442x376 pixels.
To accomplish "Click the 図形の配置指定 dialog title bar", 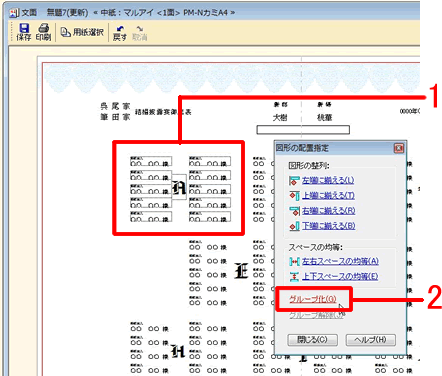I will 334,148.
